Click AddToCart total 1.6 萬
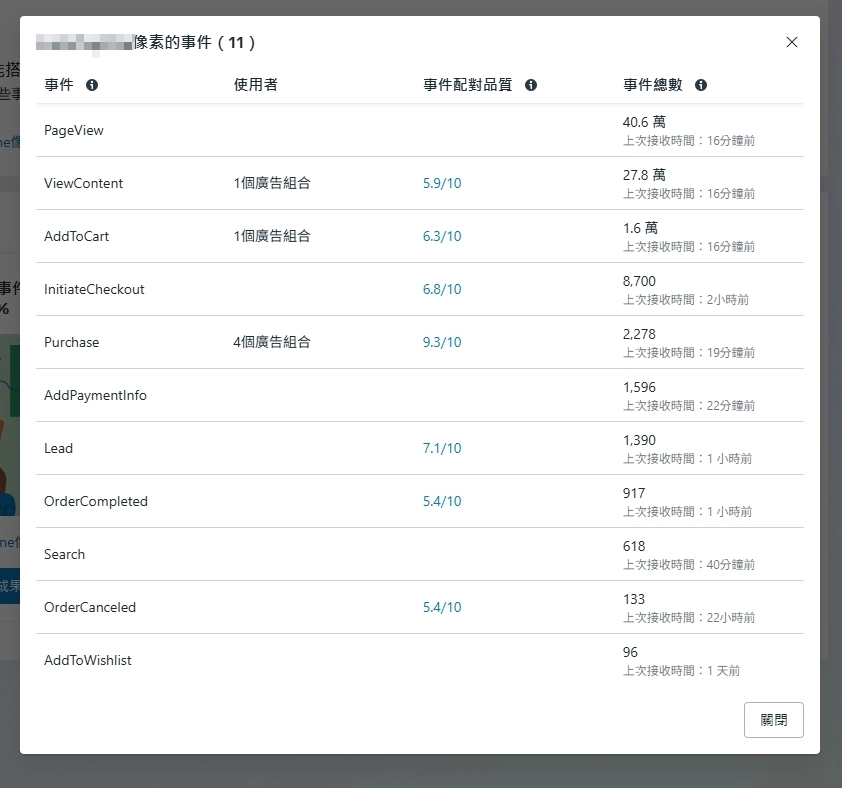The image size is (842, 788). coord(640,228)
